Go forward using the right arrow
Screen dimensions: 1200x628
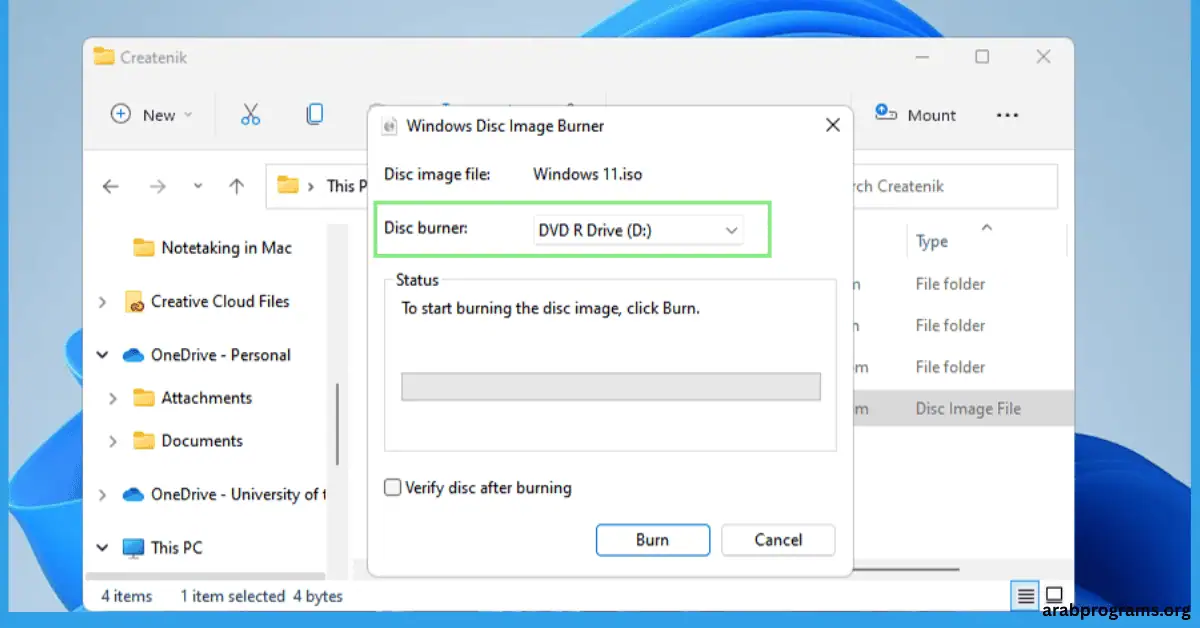tap(157, 186)
